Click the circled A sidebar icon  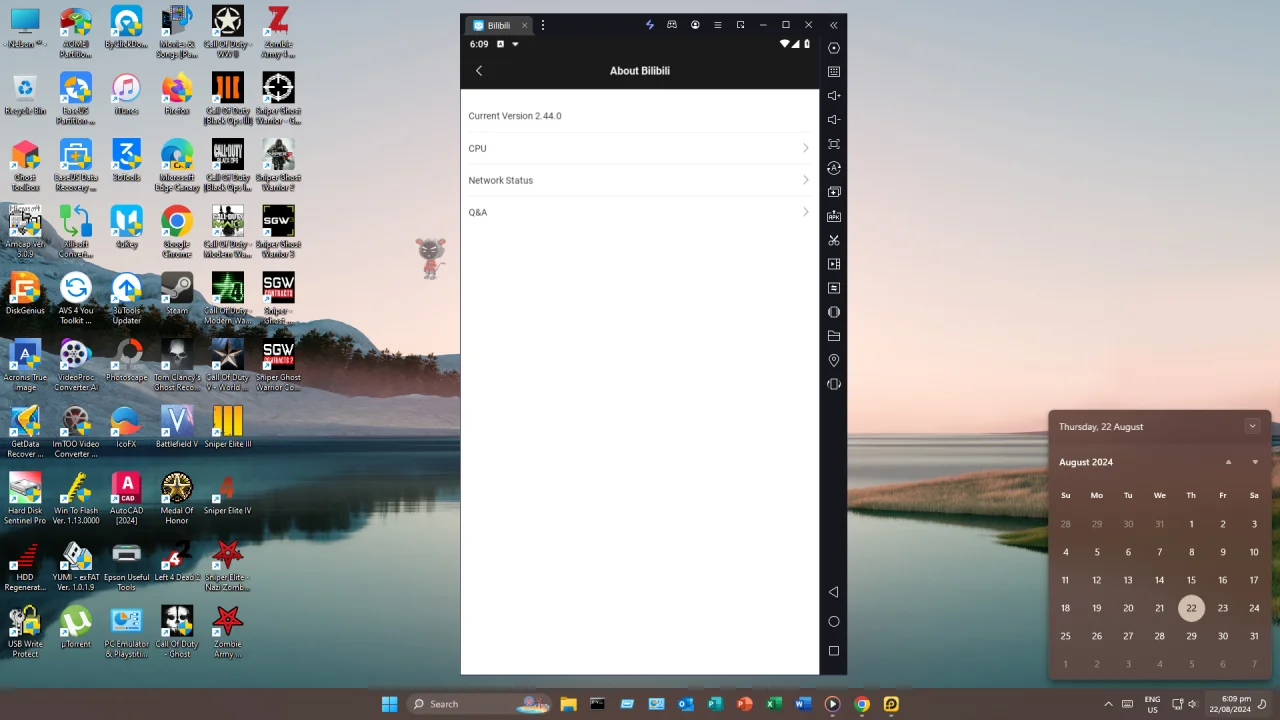tap(834, 168)
